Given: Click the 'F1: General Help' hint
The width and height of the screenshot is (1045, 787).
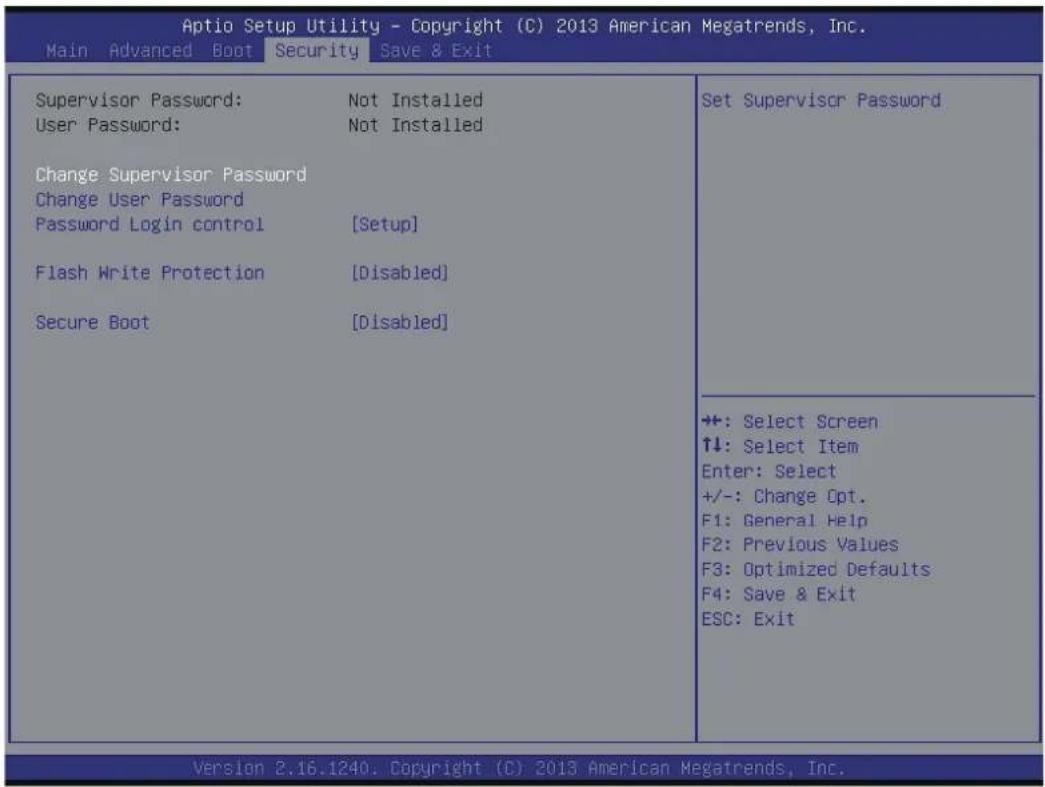Looking at the screenshot, I should (x=784, y=520).
